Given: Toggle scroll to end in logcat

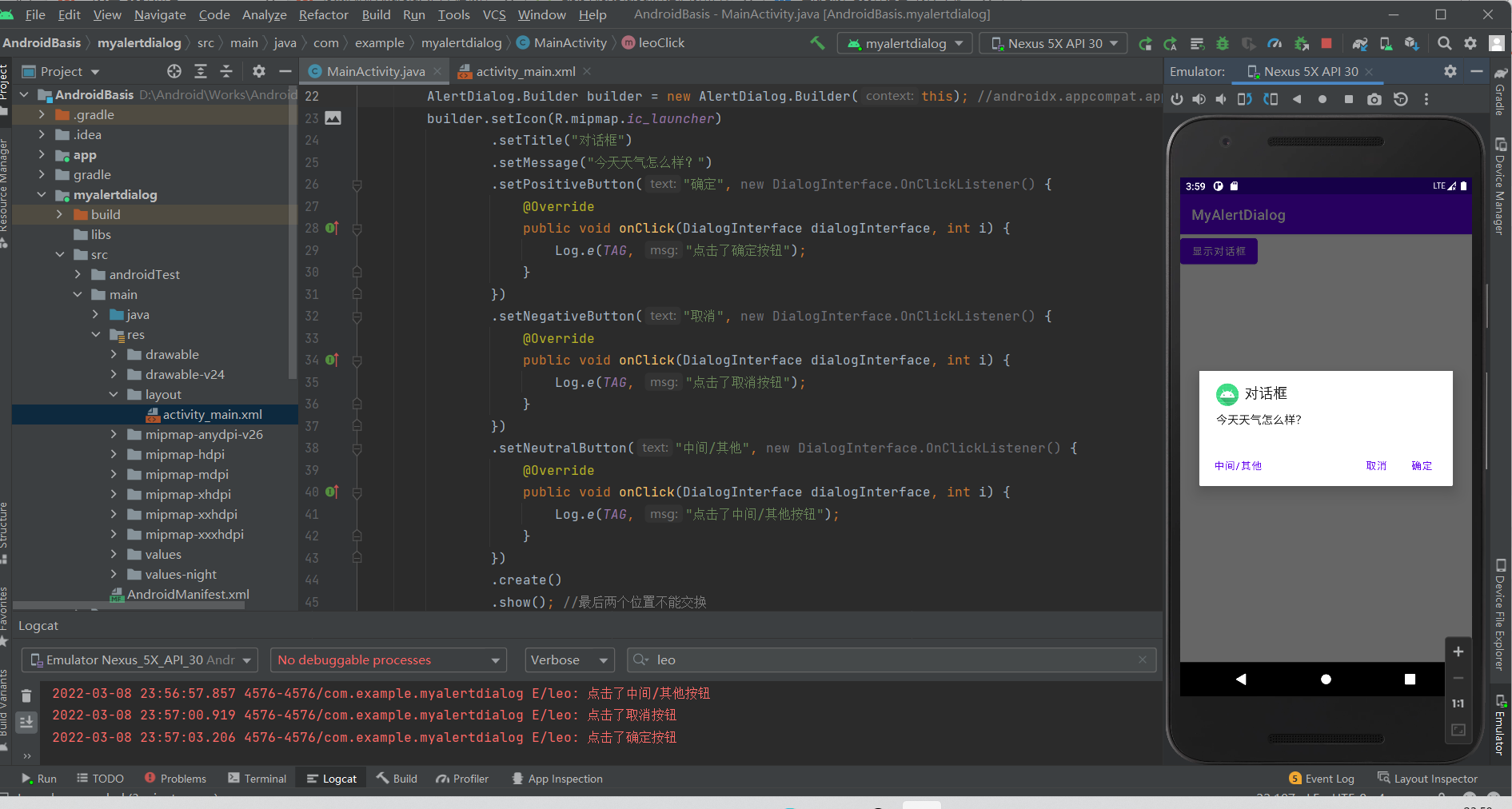Looking at the screenshot, I should [26, 722].
